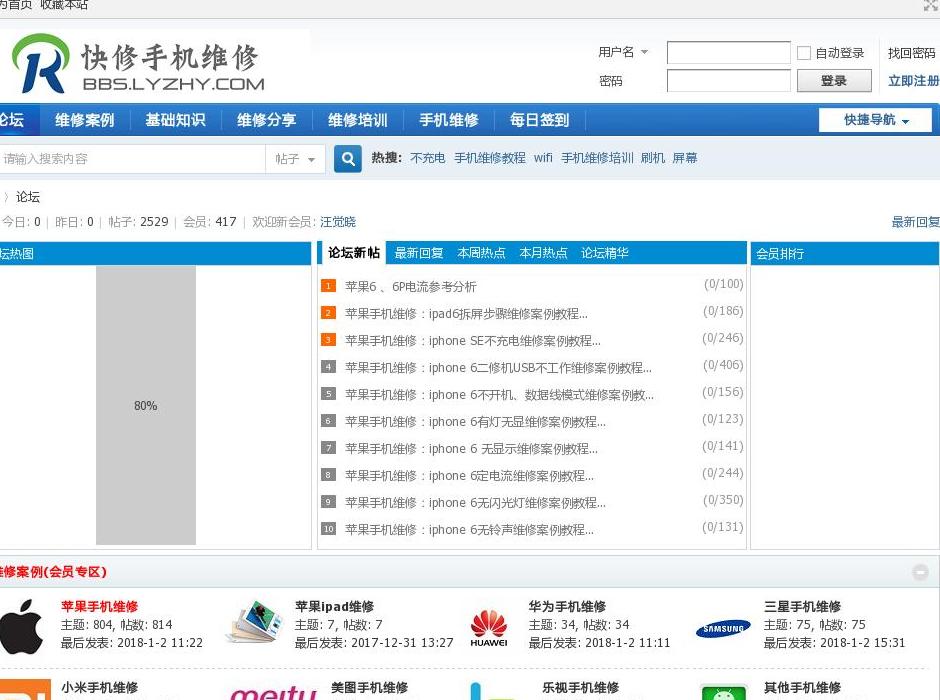Select the 论坛新帖 tab
The width and height of the screenshot is (940, 700).
[354, 253]
